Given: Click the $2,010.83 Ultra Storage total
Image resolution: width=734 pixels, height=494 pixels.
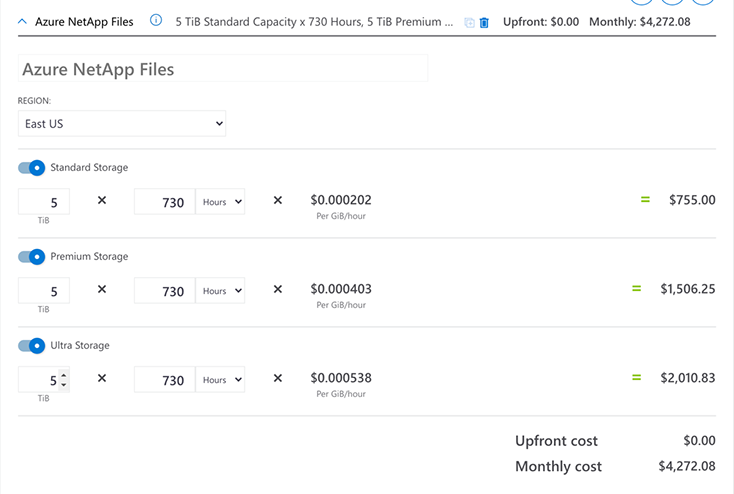Looking at the screenshot, I should click(x=688, y=378).
